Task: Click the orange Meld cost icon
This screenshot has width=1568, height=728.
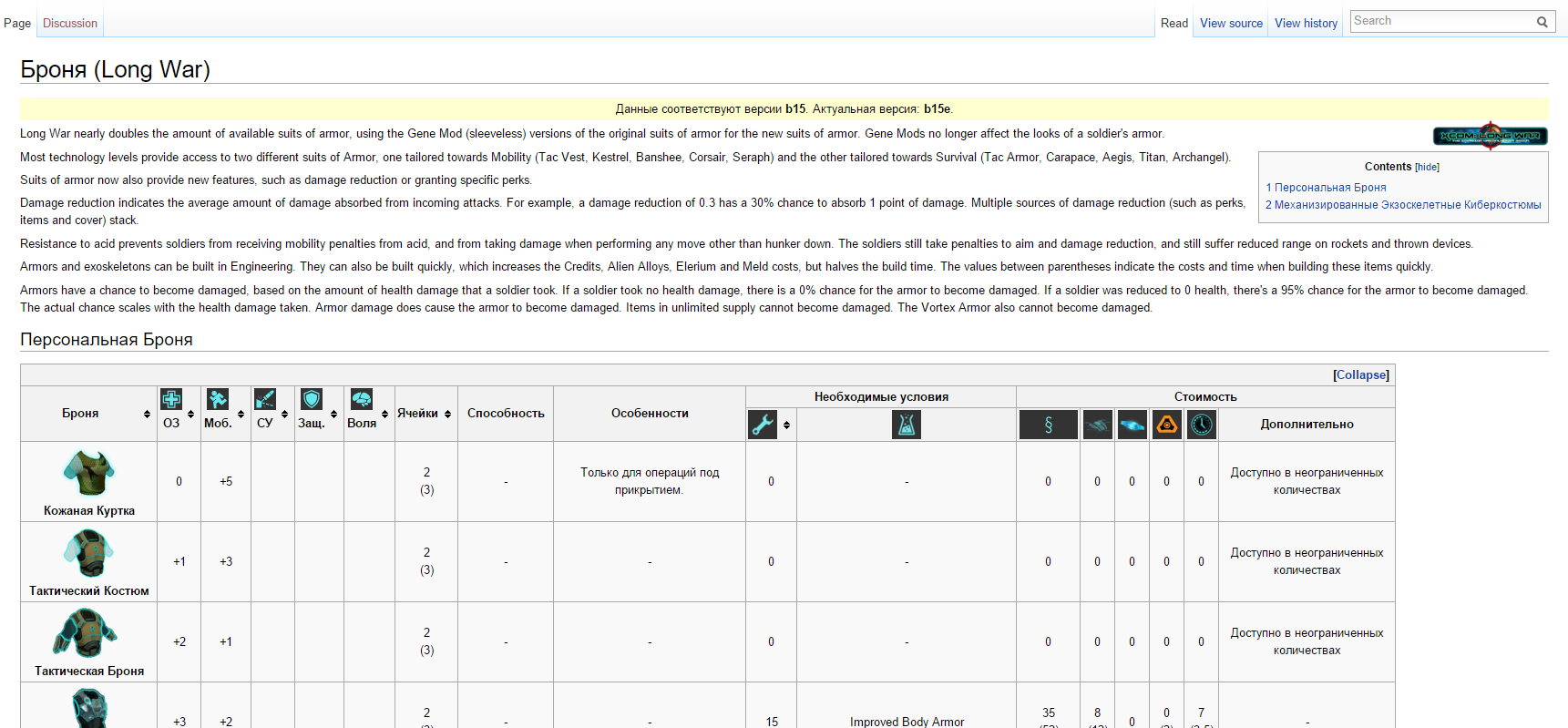Action: tap(1167, 425)
